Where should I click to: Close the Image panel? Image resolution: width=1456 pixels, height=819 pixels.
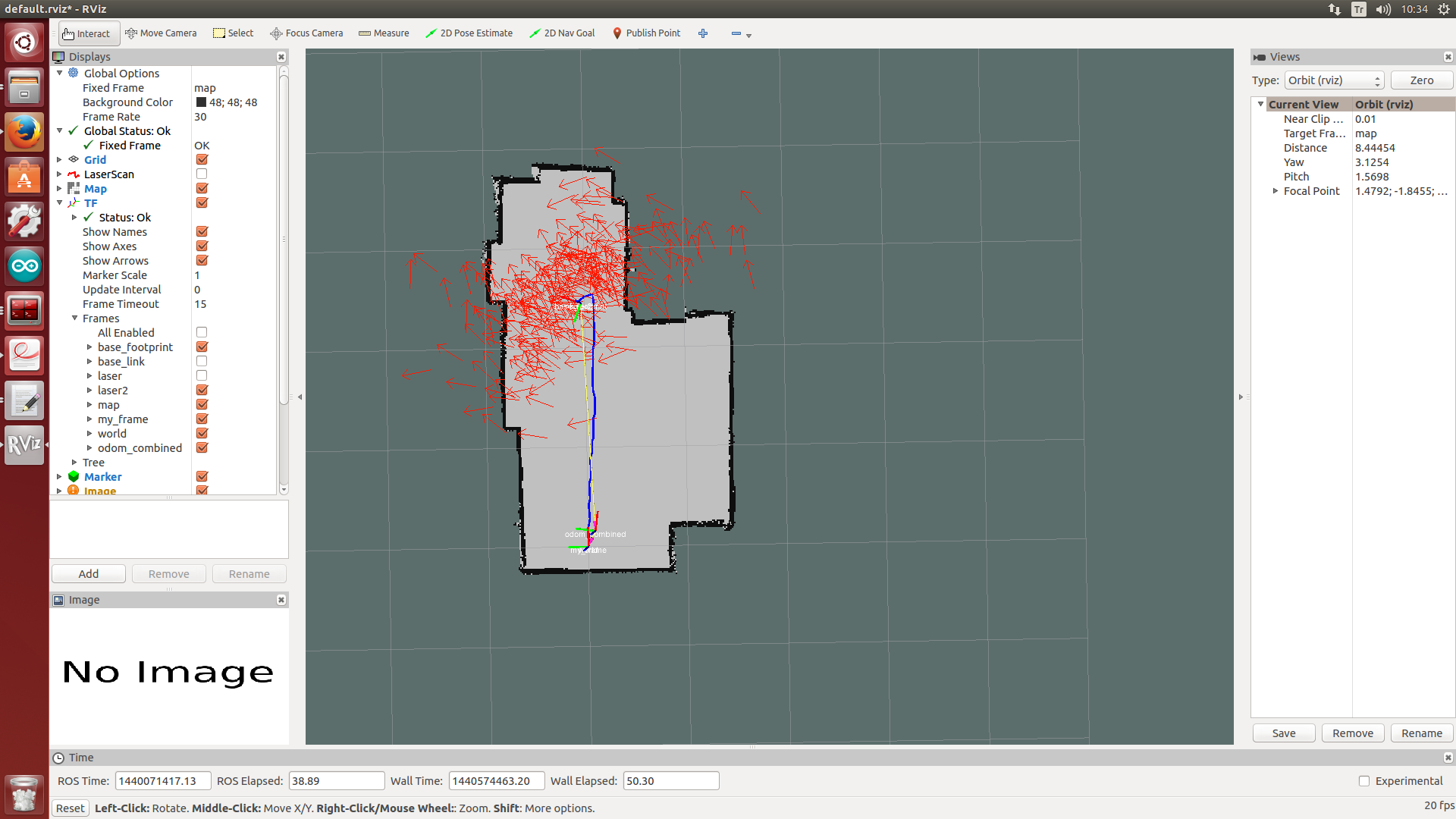point(281,600)
